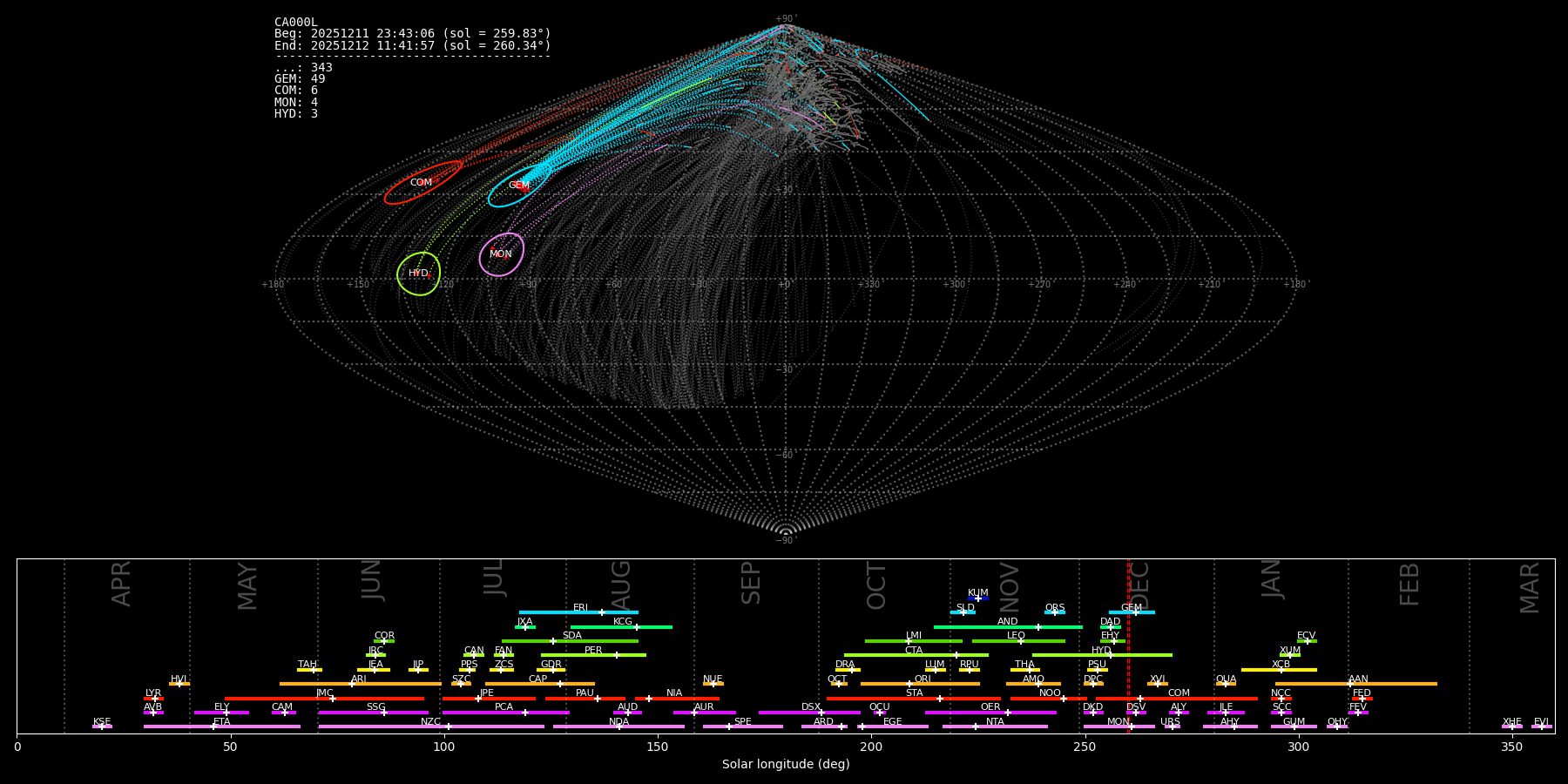The height and width of the screenshot is (784, 1568).
Task: Click the AAN shower bar in the timeline
Action: [x=1356, y=684]
